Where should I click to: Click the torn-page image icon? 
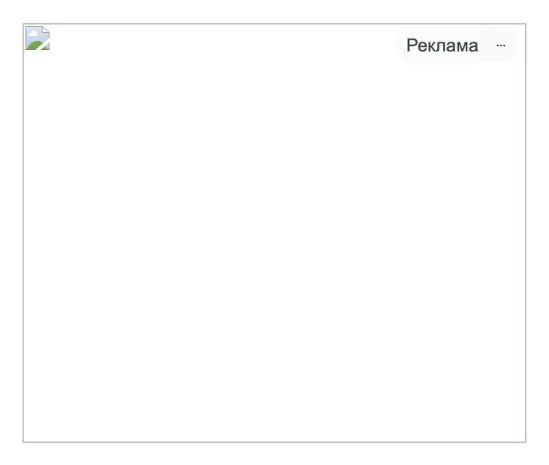[37, 38]
